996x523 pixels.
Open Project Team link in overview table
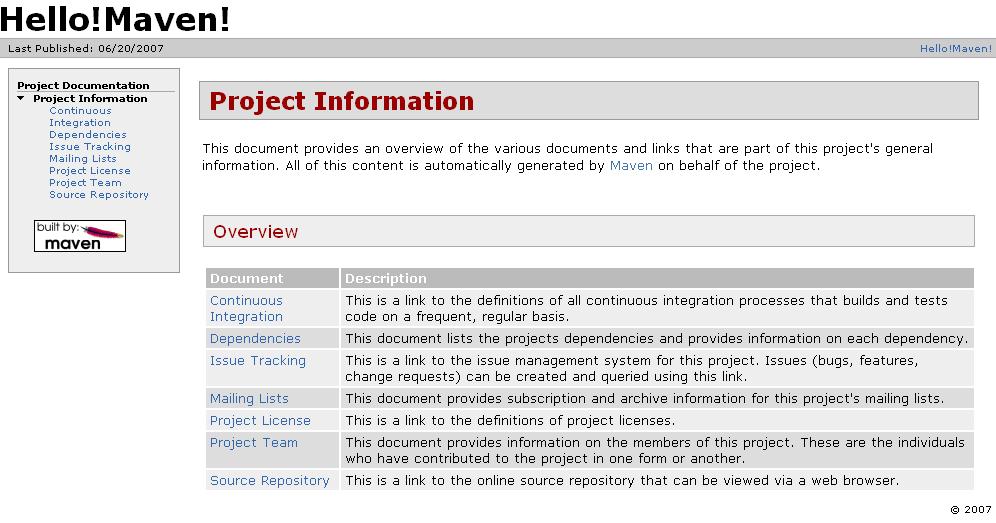[253, 443]
